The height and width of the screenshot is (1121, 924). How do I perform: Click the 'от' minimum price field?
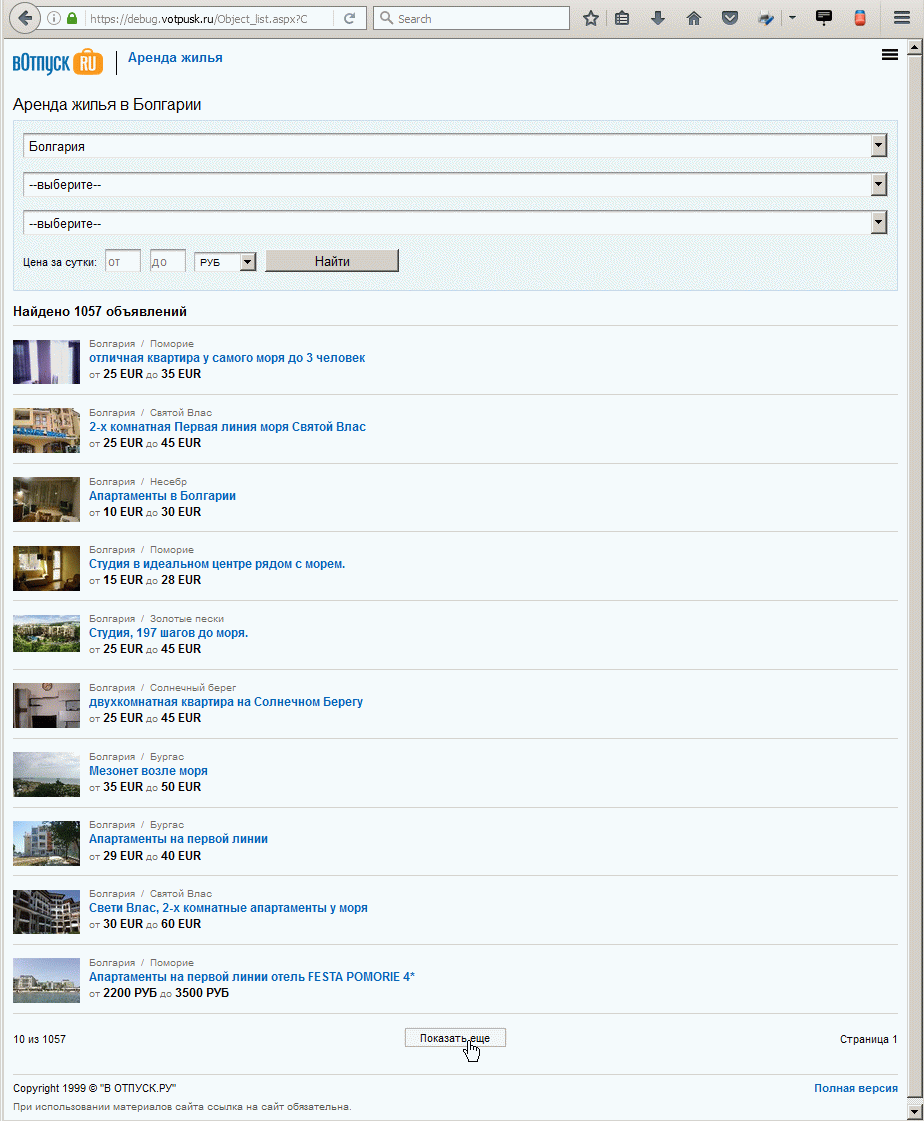tap(122, 262)
